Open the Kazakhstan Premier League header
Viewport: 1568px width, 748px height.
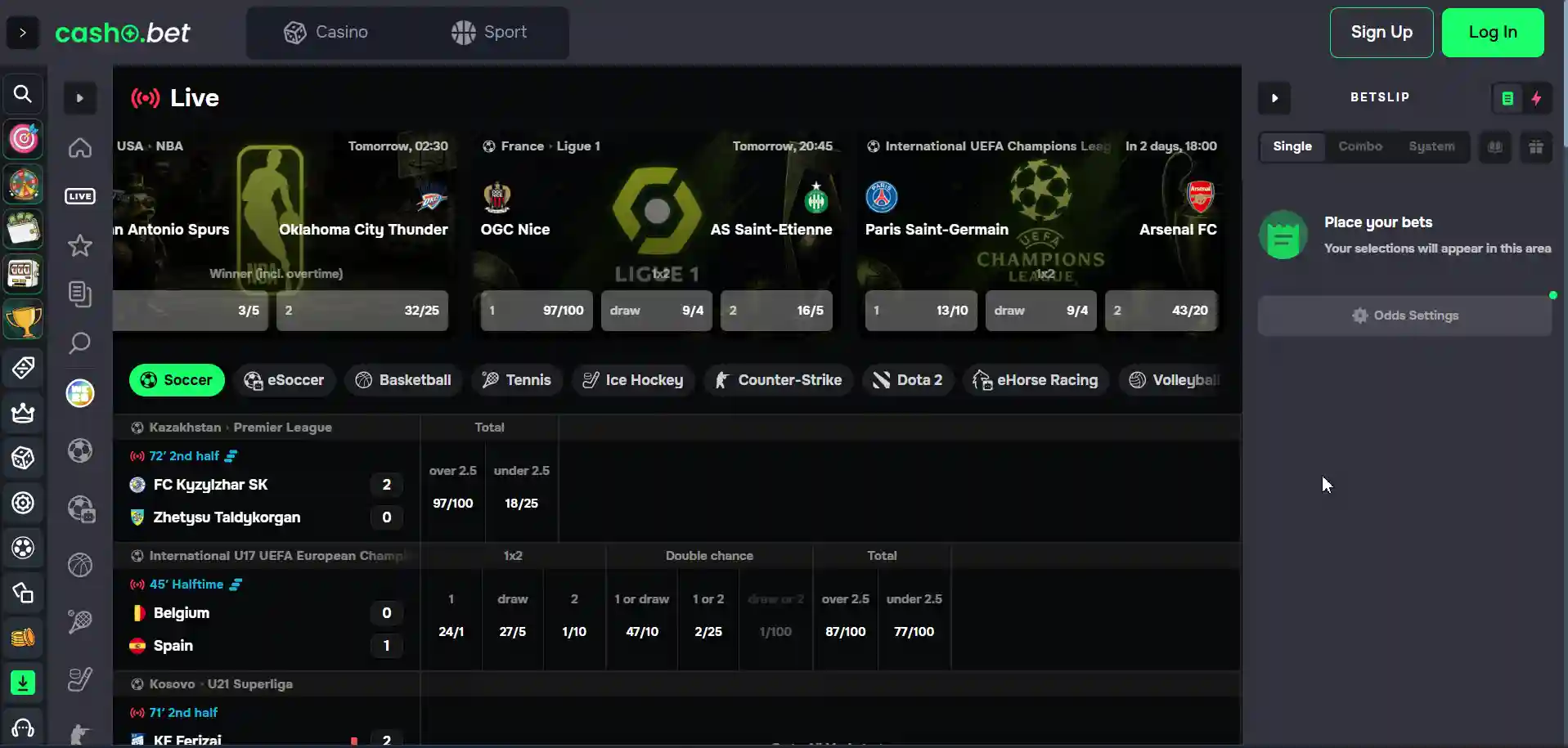click(240, 428)
